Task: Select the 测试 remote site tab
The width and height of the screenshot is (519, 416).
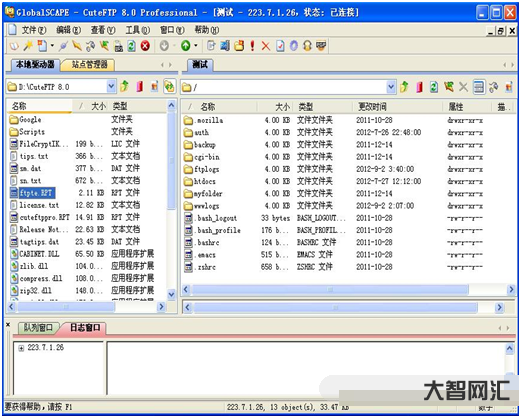Action: [200, 64]
